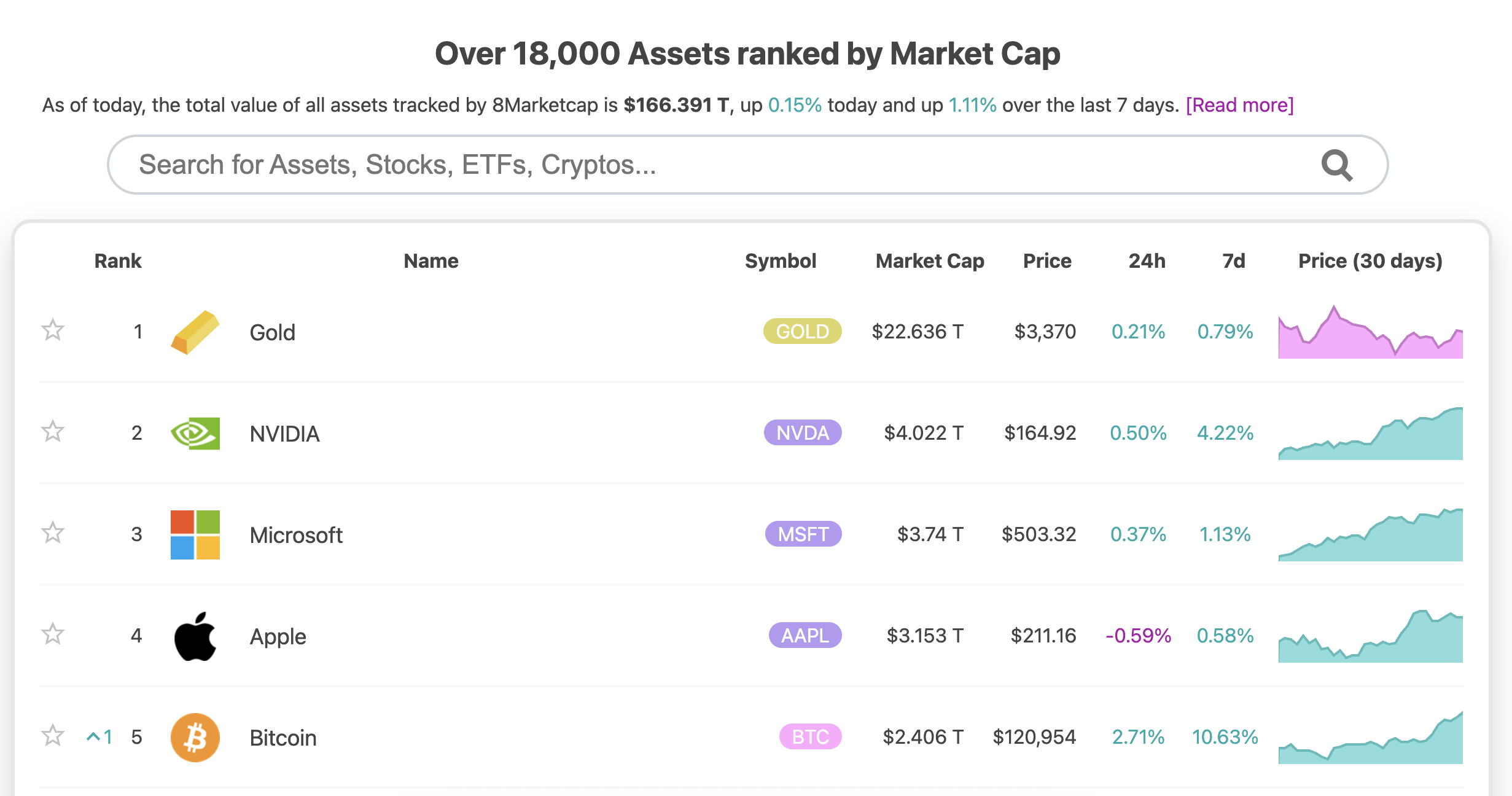
Task: Favorite Gold using its star
Action: (x=53, y=330)
